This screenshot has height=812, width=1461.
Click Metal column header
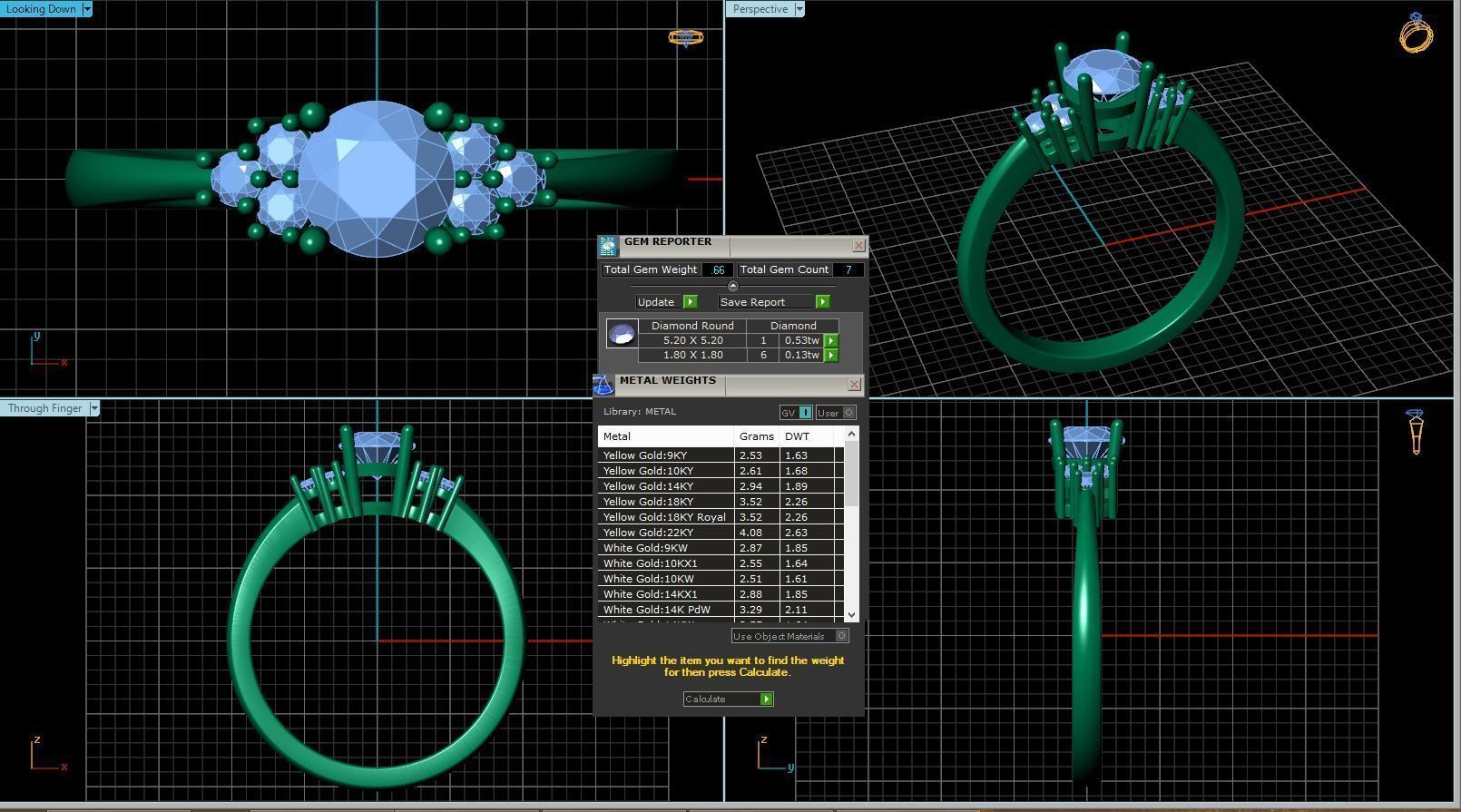point(665,436)
